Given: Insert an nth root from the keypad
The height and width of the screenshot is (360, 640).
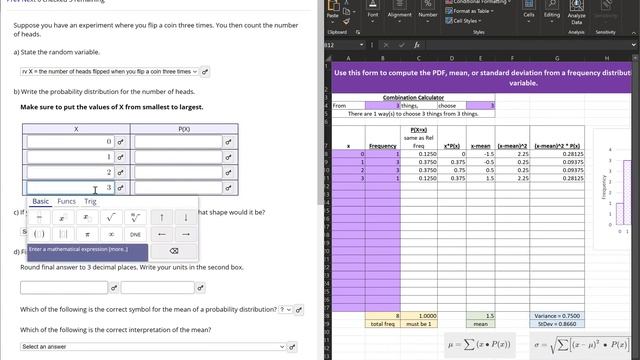Looking at the screenshot, I should (135, 218).
